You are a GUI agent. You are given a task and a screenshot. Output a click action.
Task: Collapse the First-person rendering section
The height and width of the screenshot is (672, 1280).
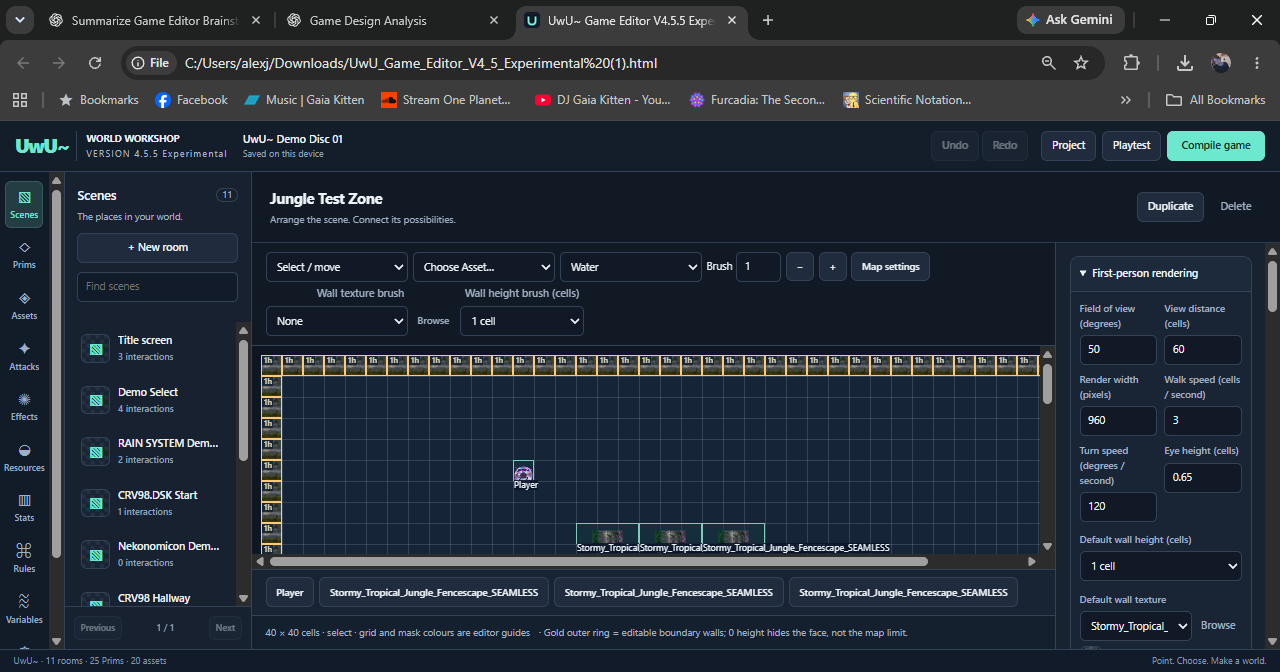[x=1160, y=273]
